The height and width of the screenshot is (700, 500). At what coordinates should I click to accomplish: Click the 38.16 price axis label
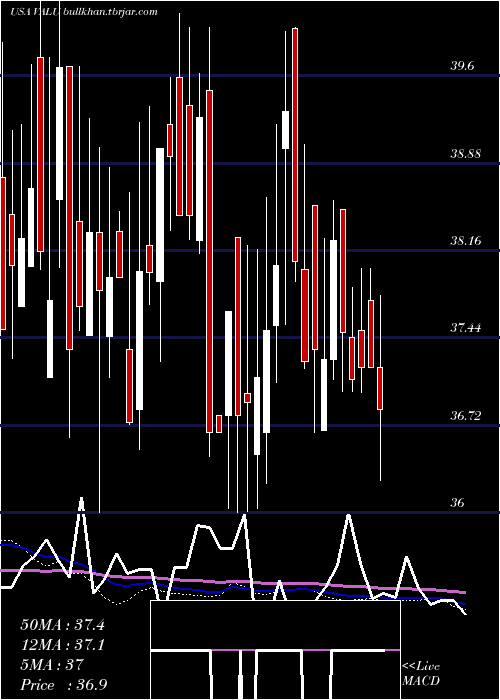pos(466,241)
